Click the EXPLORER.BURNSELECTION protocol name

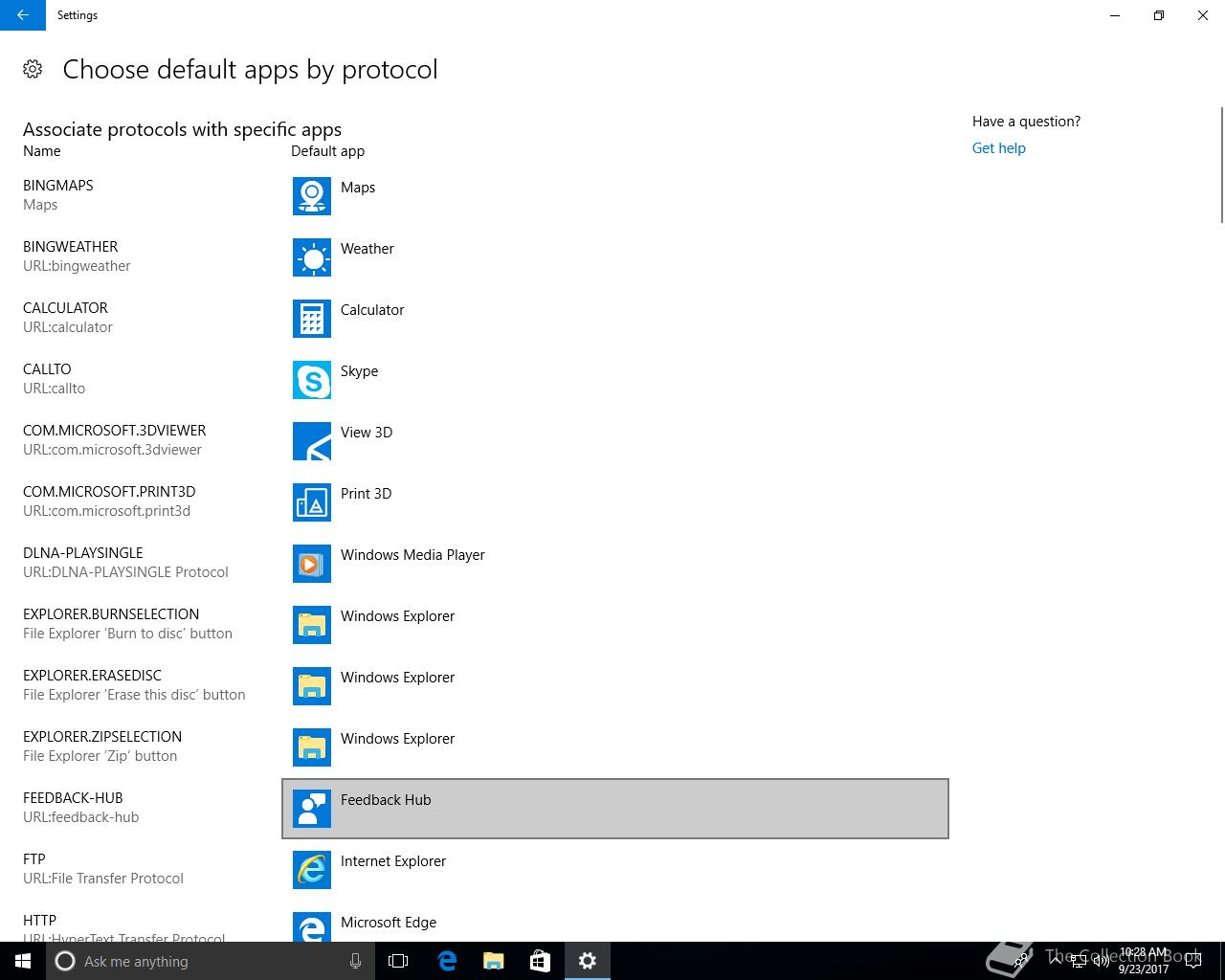[111, 614]
